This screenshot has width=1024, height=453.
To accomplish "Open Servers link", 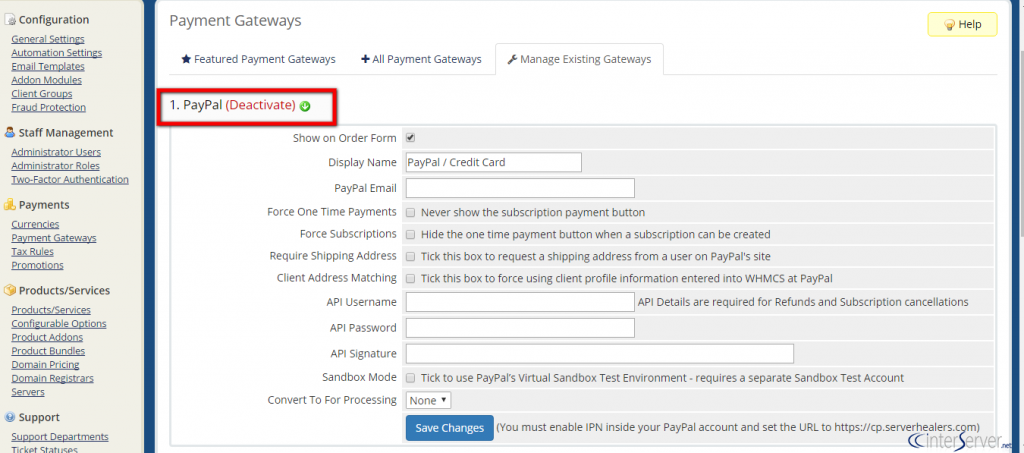I will pos(28,392).
